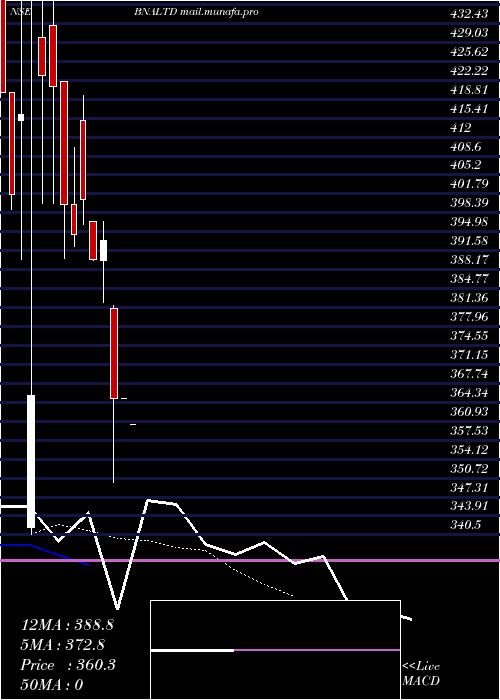
Task: Click the 367.74 price axis label
Action: pos(469,374)
